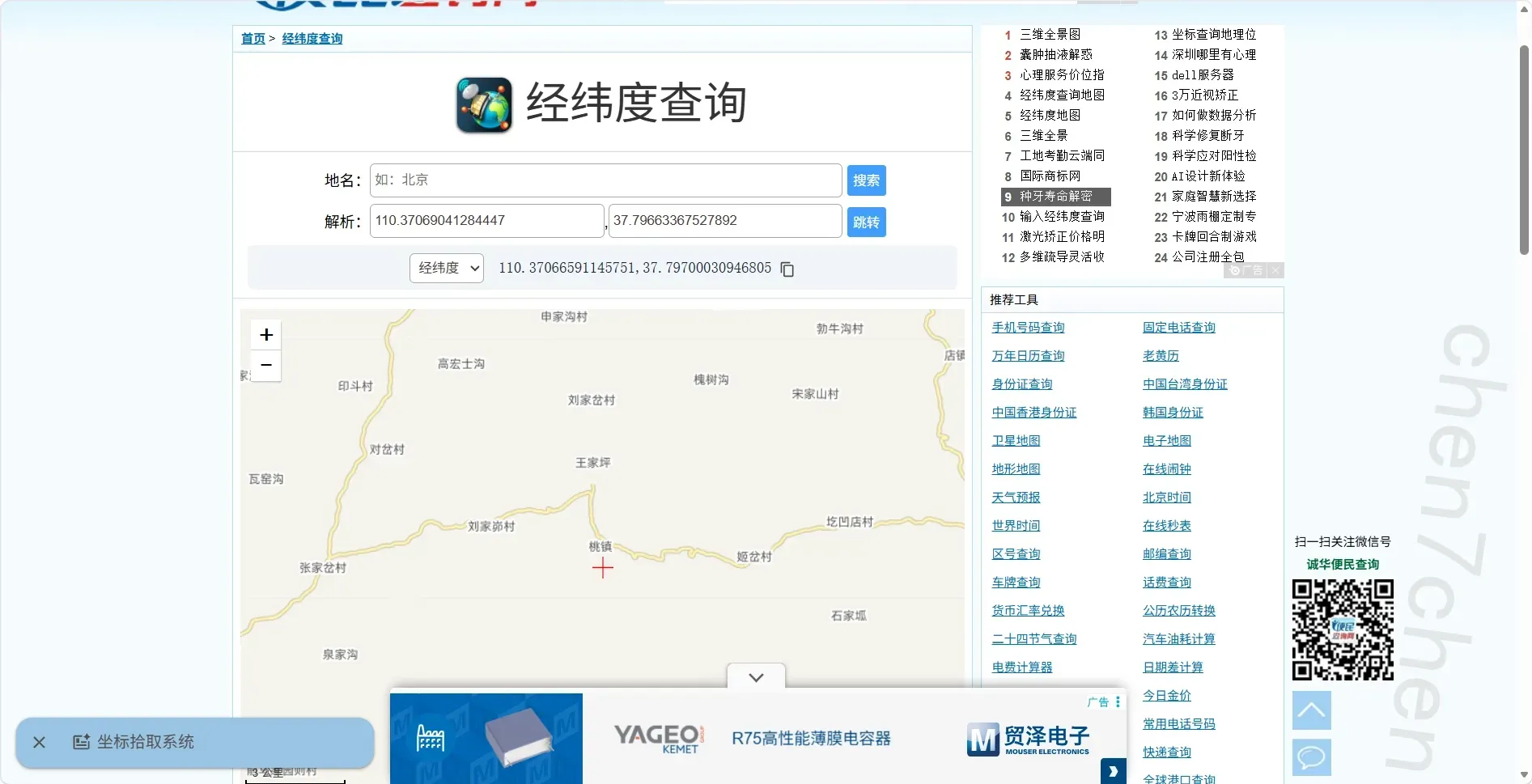Screen dimensions: 1532x784
Task: Open the 区号查询 tool link
Action: pyautogui.click(x=1016, y=554)
